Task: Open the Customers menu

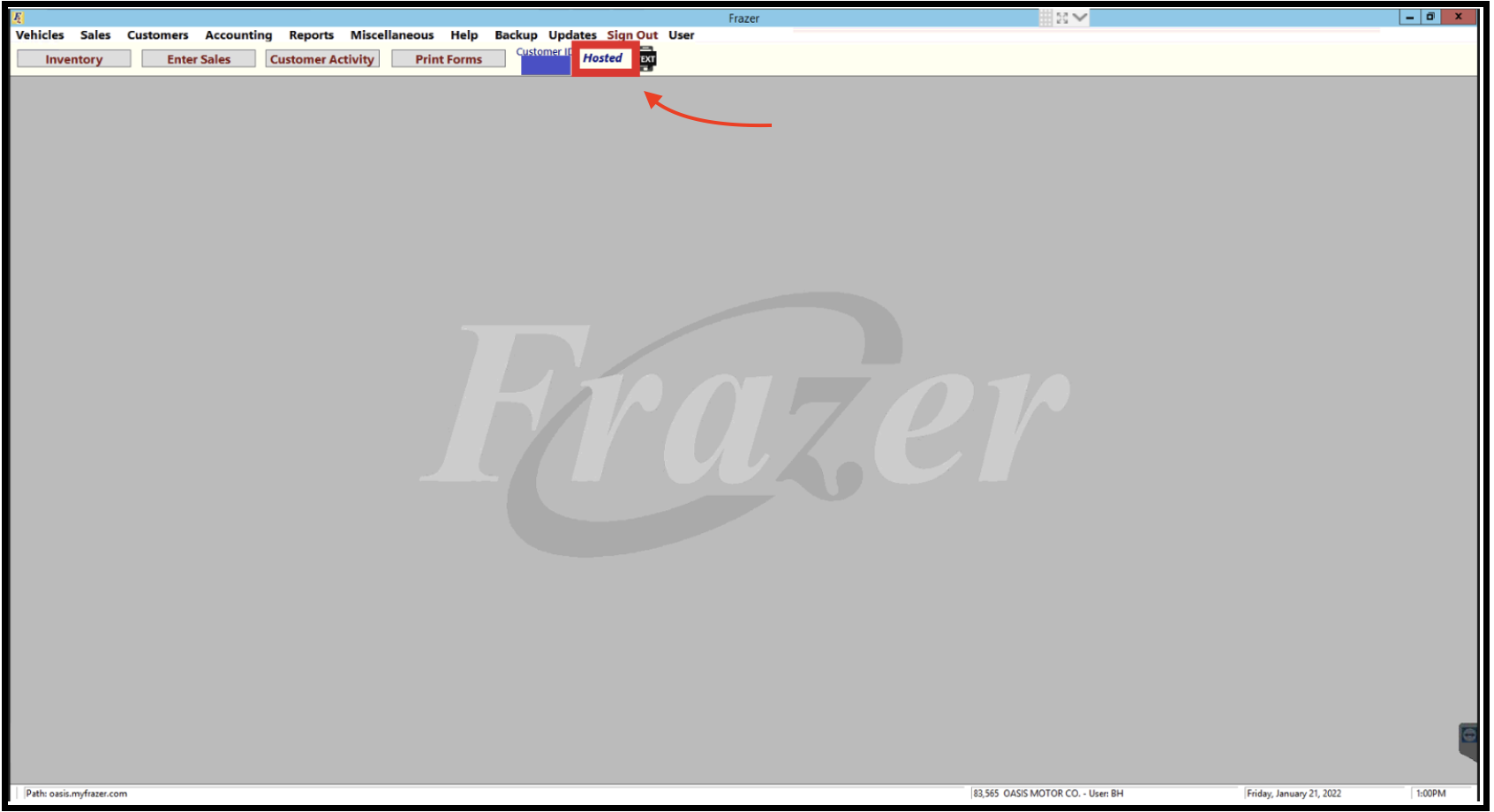Action: (157, 35)
